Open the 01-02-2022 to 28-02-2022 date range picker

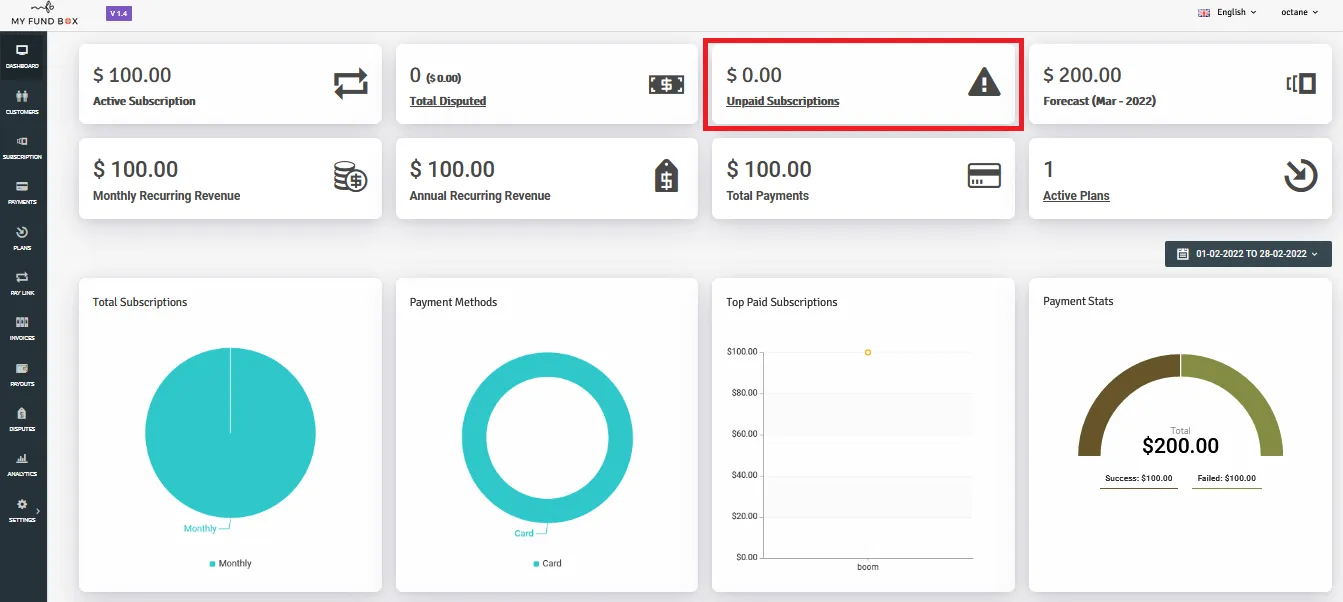(x=1248, y=254)
